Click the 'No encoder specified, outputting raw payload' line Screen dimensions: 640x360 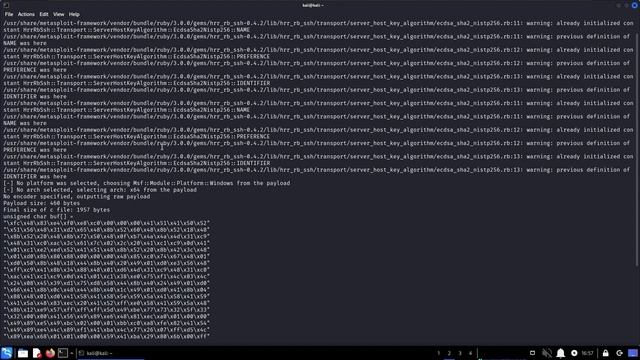pos(76,197)
